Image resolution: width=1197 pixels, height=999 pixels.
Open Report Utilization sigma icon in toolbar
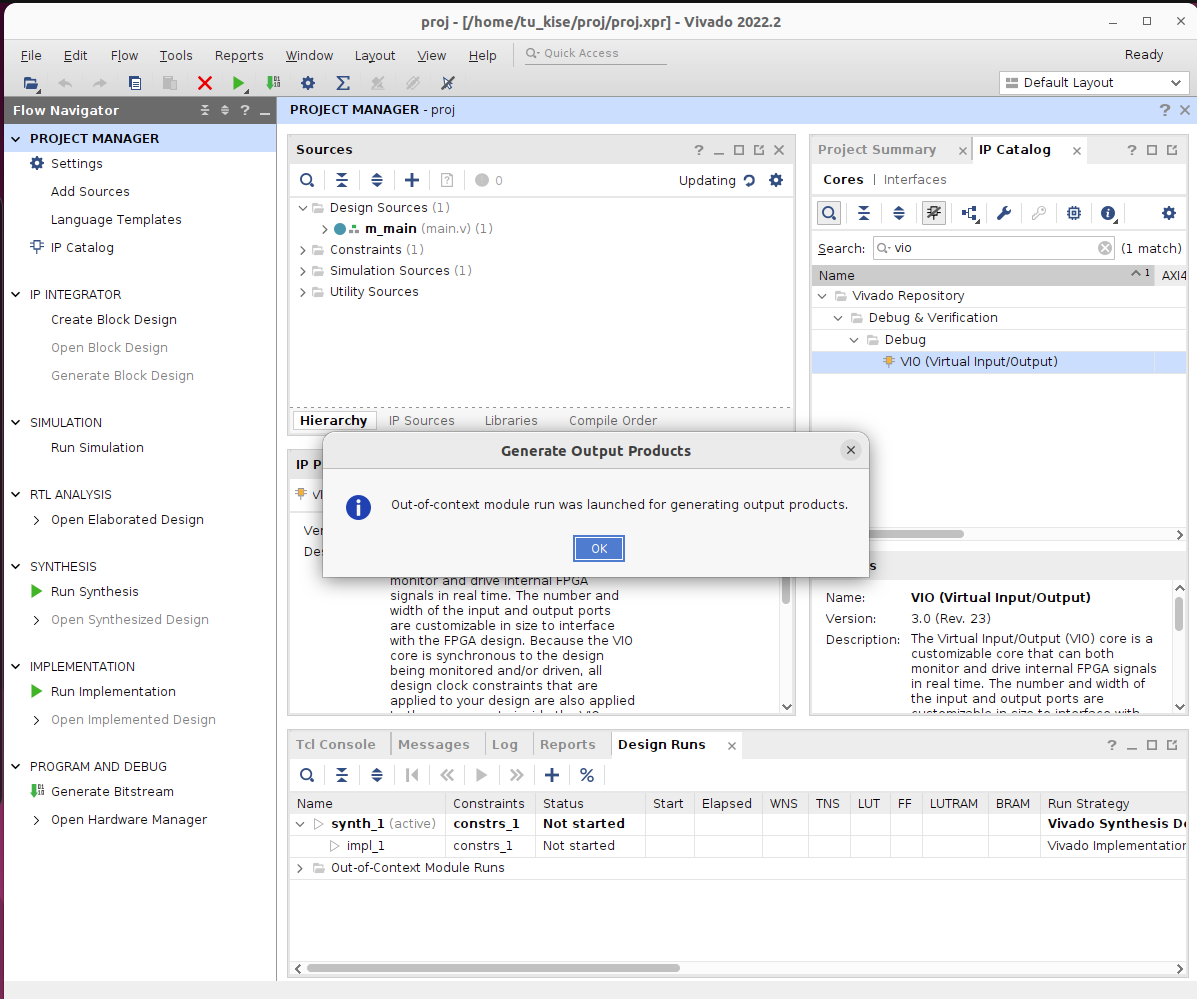(342, 83)
